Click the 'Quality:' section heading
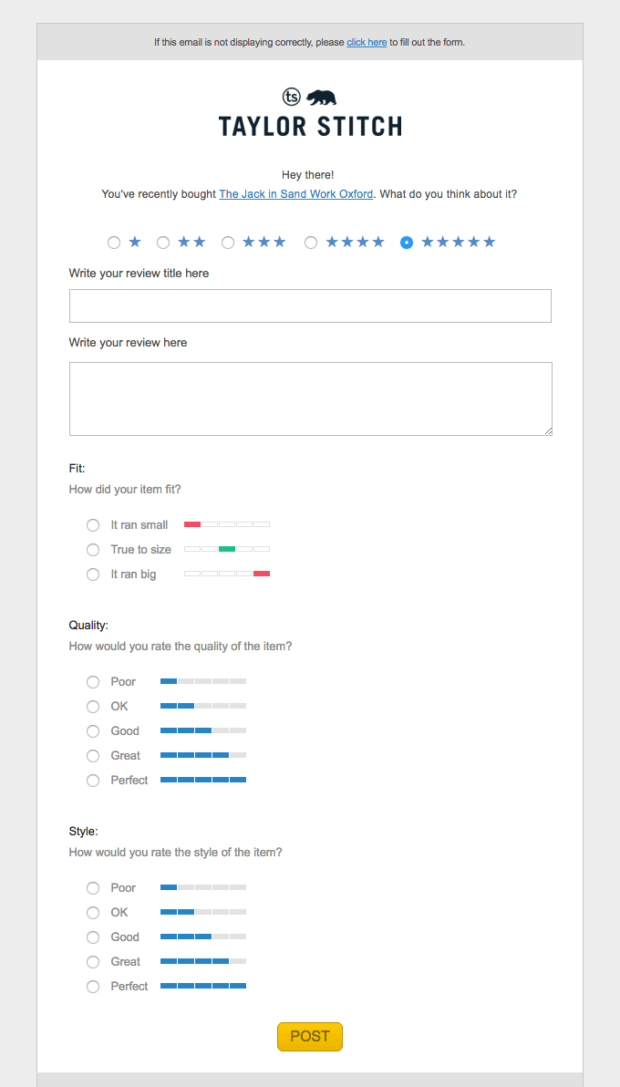 click(89, 625)
